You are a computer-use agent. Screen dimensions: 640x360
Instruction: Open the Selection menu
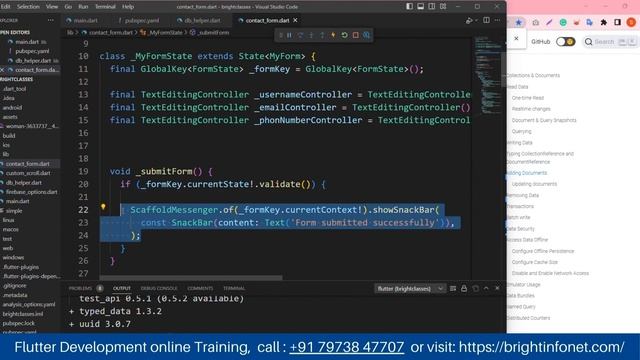[28, 7]
